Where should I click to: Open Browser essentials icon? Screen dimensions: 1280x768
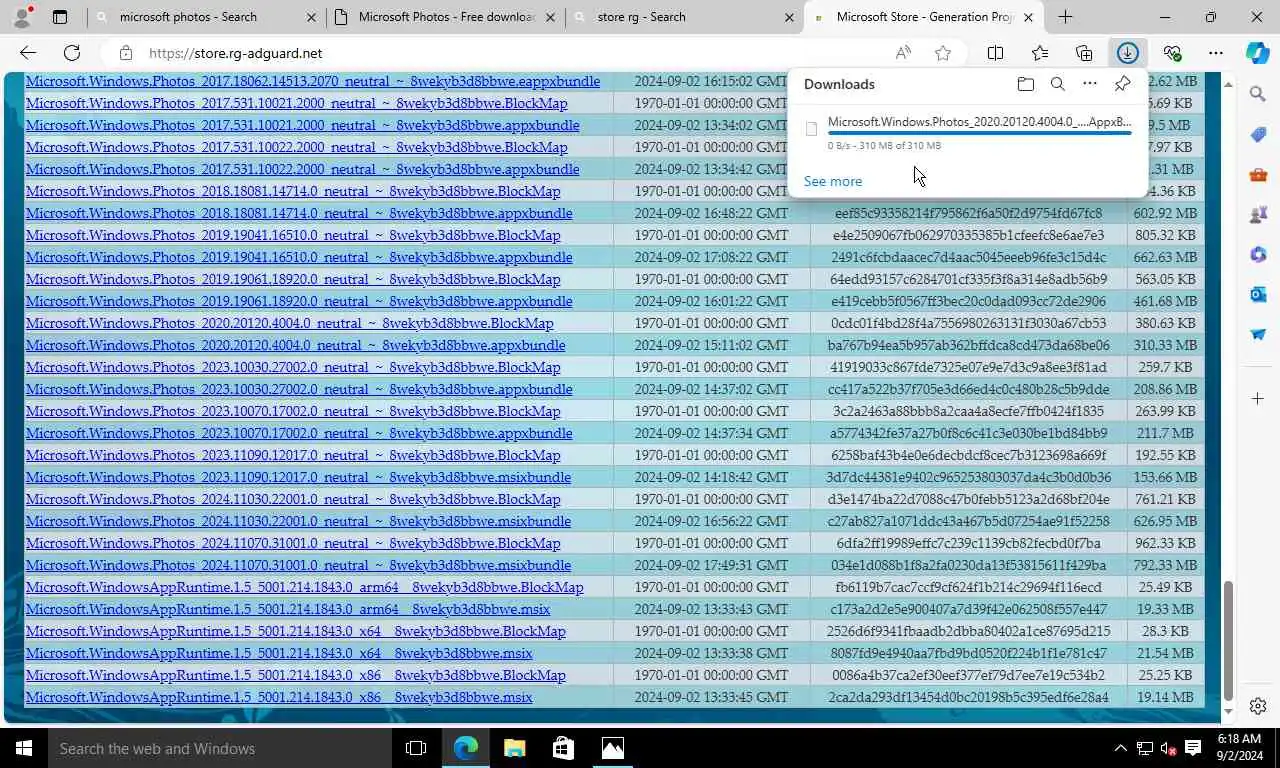(x=1172, y=53)
